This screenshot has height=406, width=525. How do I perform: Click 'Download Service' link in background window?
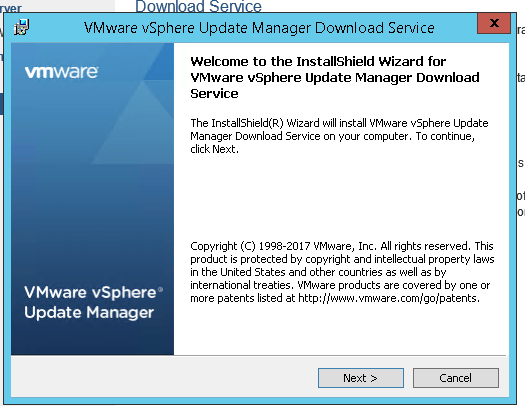click(198, 6)
